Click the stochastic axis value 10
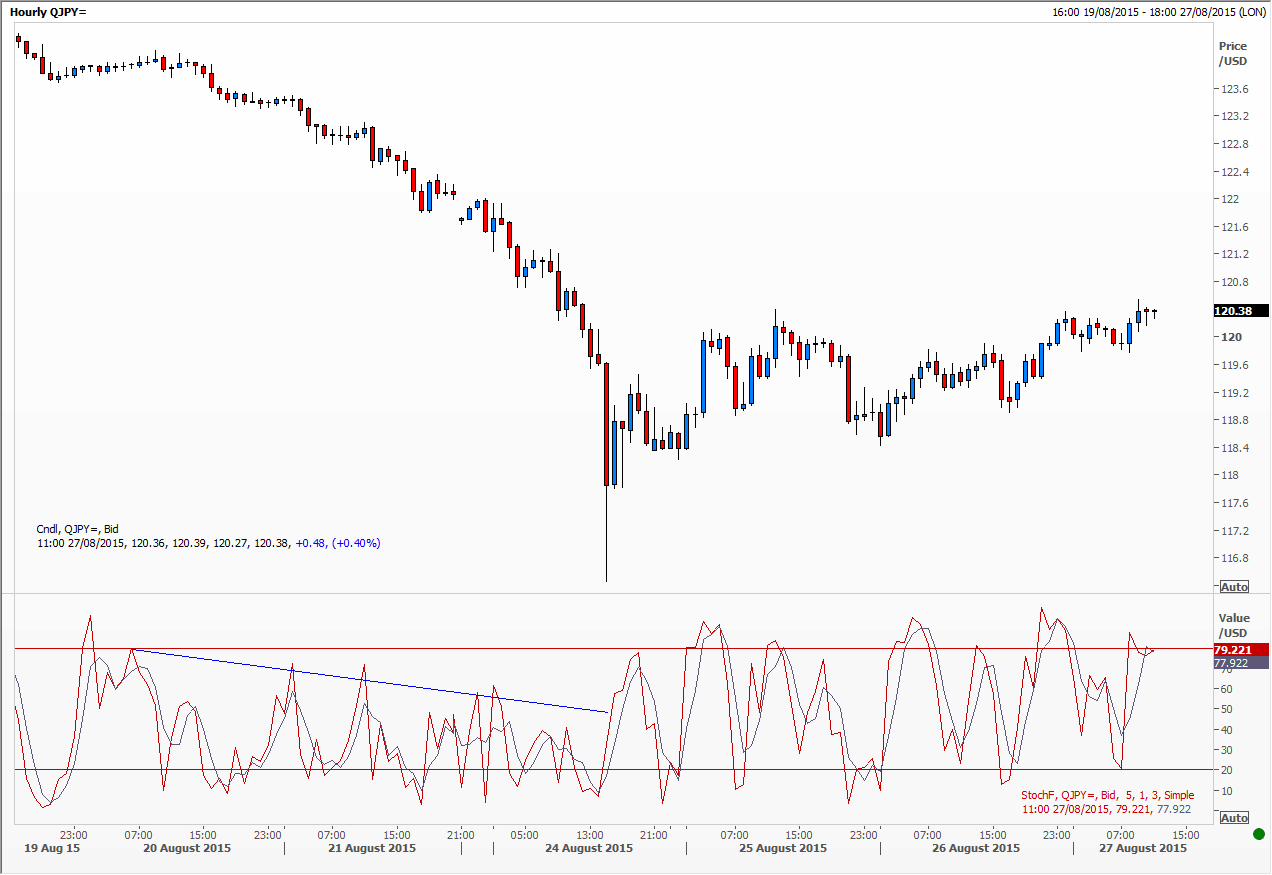 click(1225, 791)
